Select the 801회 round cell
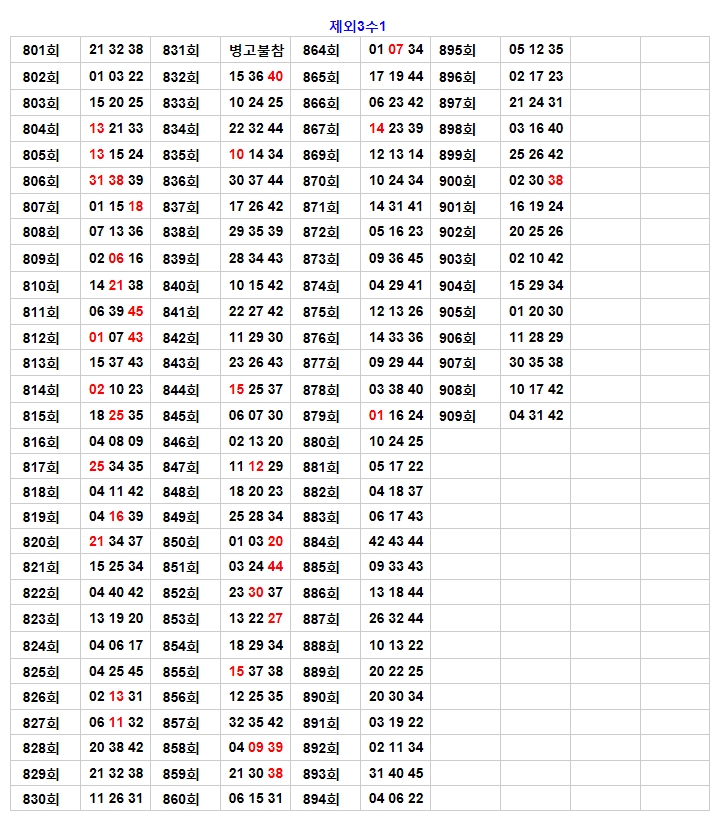 (41, 50)
